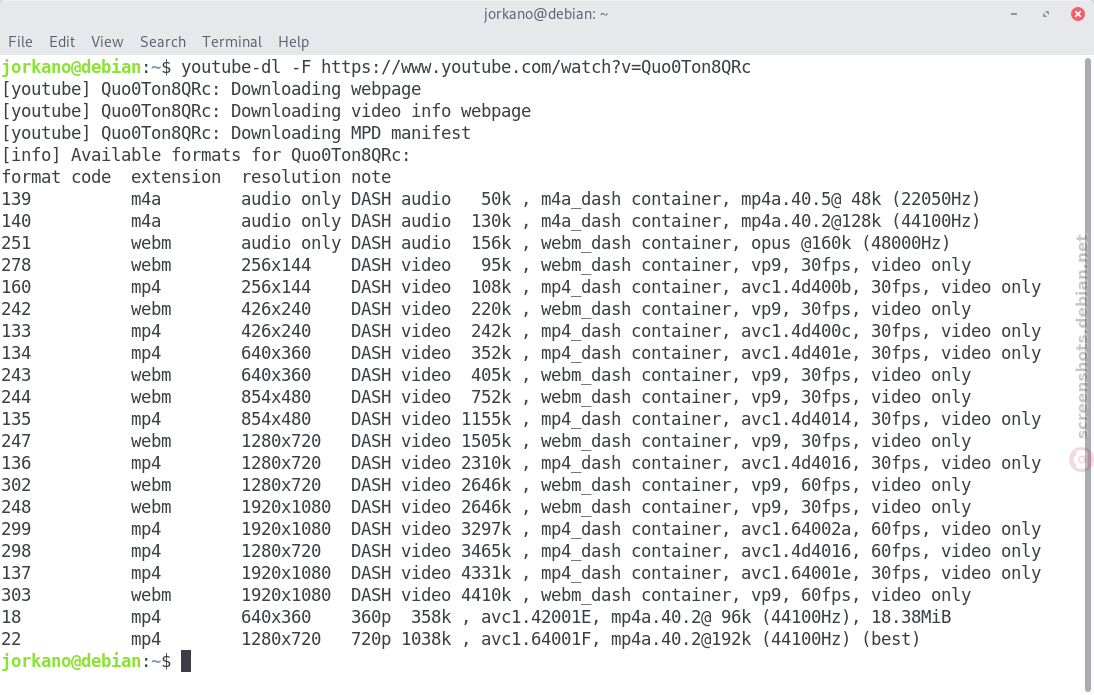The image size is (1094, 695).
Task: Click format code 22 row
Action: [460, 638]
